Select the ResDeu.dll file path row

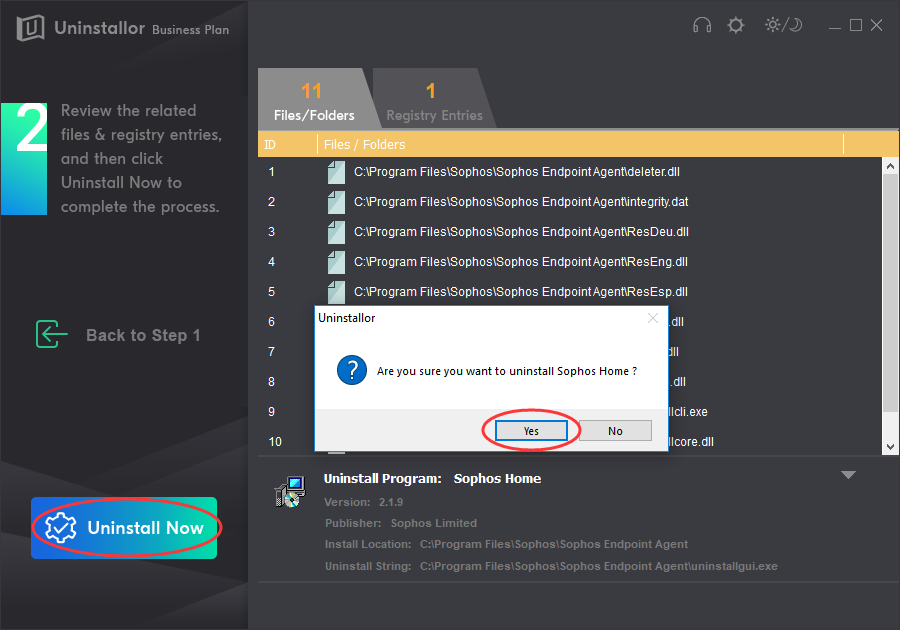(521, 232)
